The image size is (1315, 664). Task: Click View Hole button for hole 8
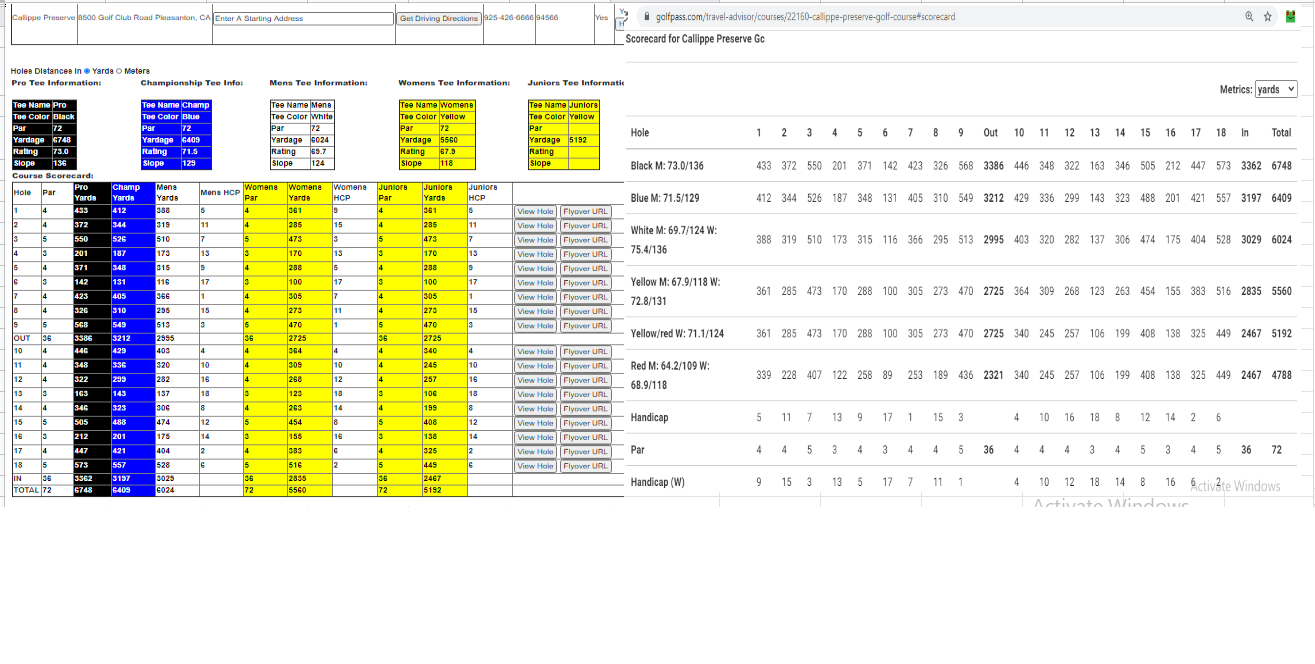pos(535,311)
